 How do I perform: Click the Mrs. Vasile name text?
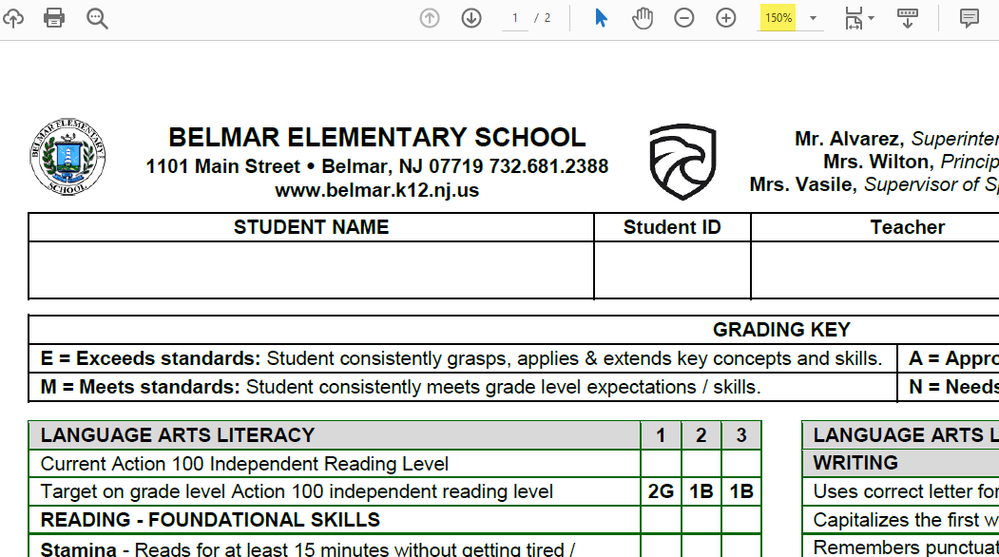[x=803, y=185]
